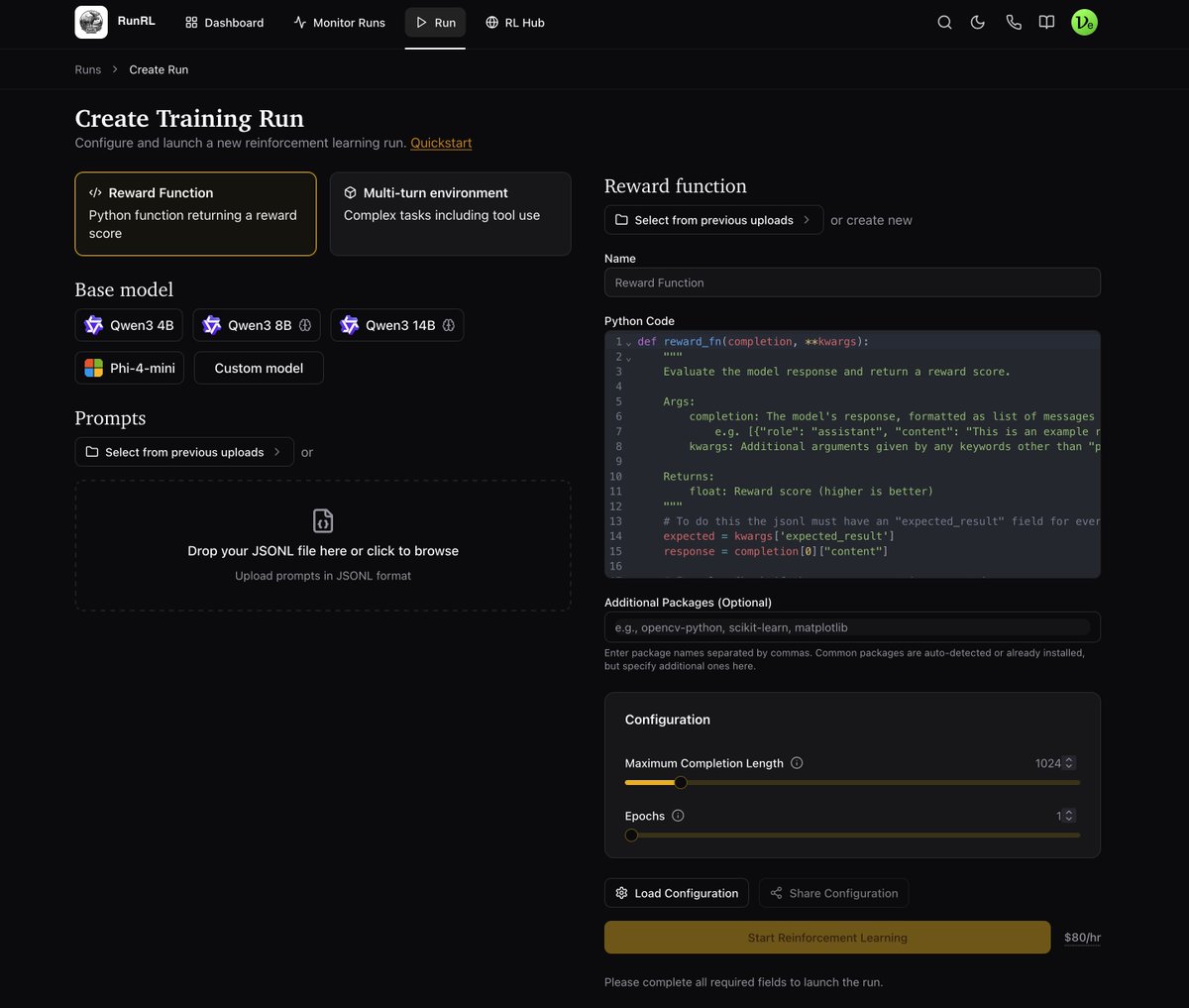The height and width of the screenshot is (1008, 1189).
Task: Click the $80/hr price label
Action: point(1082,938)
